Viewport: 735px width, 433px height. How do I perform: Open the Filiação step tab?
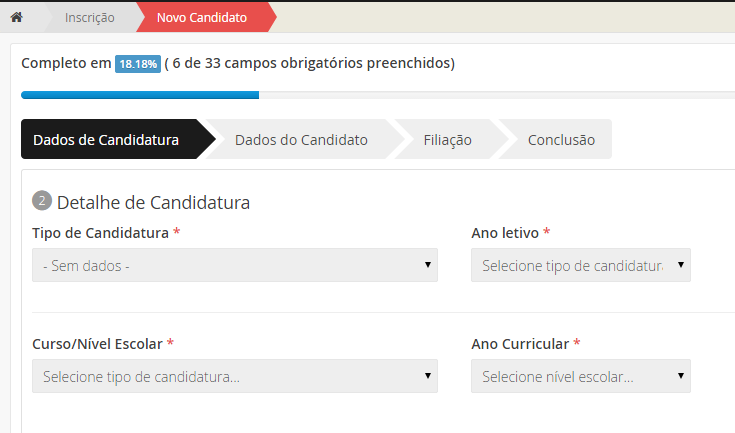(448, 140)
